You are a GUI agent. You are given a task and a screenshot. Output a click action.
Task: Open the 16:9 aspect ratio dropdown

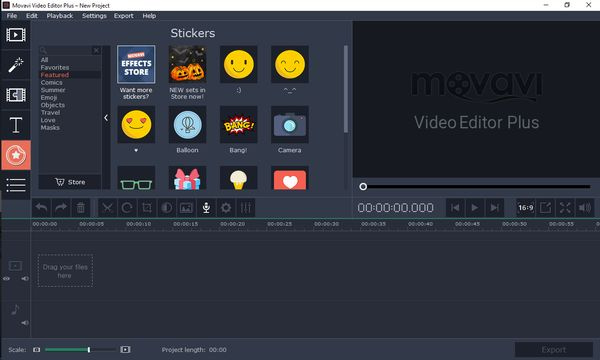(x=525, y=207)
